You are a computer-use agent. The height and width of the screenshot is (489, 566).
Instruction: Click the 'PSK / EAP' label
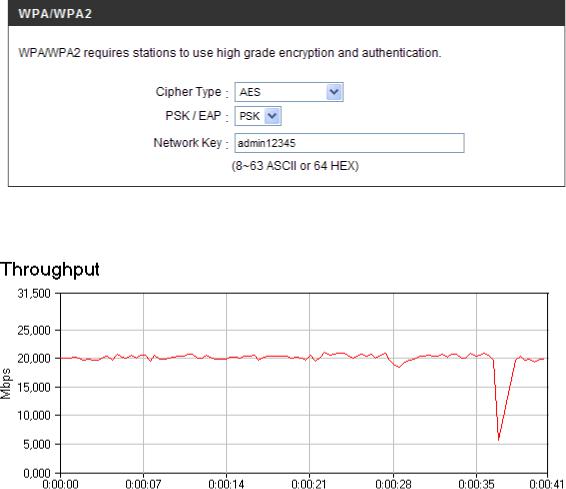tap(193, 116)
